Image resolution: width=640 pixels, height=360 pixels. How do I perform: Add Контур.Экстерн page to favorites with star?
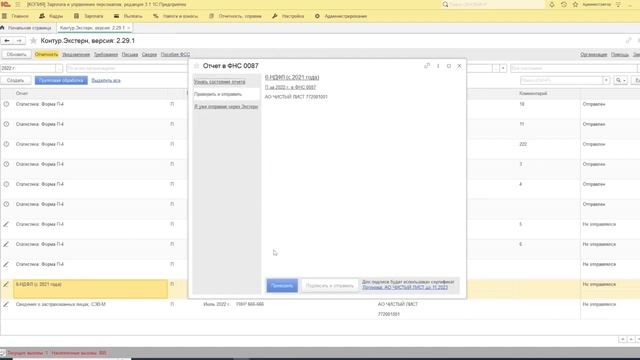(x=33, y=41)
